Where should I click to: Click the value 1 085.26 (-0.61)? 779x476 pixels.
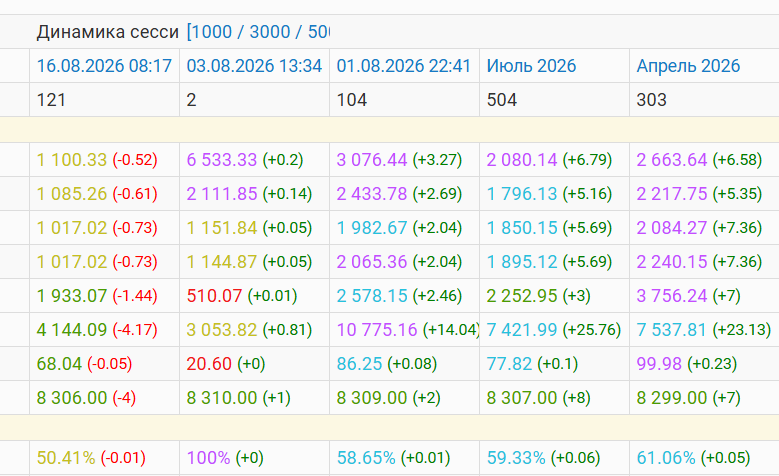(97, 194)
